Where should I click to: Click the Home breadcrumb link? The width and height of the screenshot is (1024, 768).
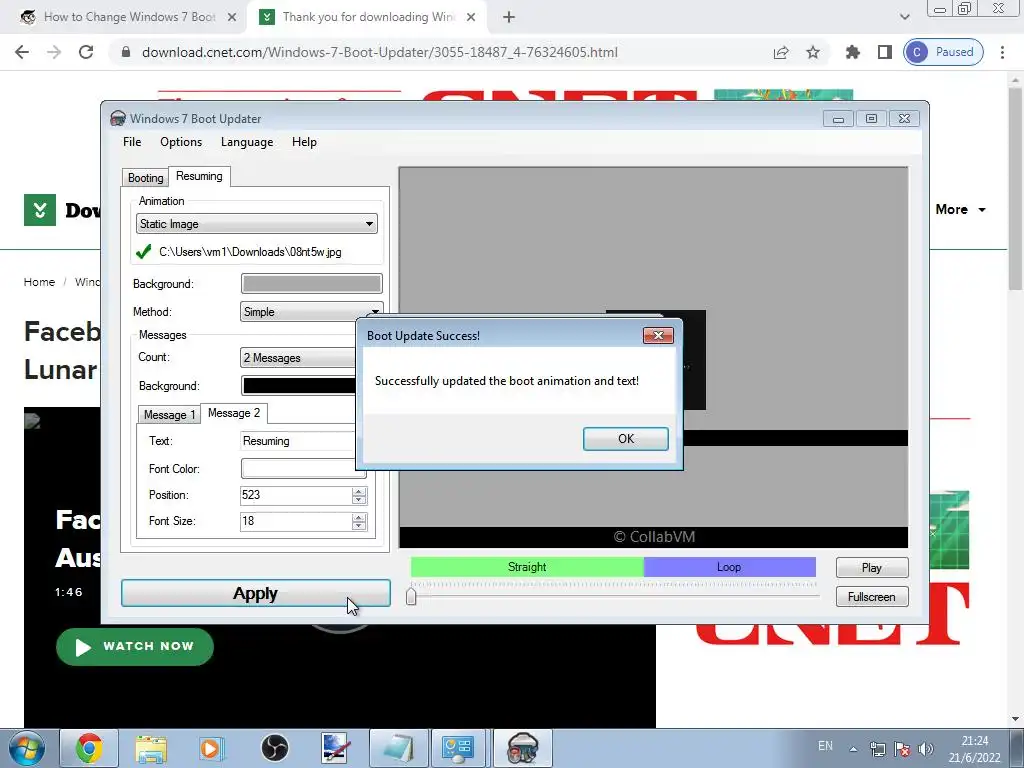click(x=39, y=282)
